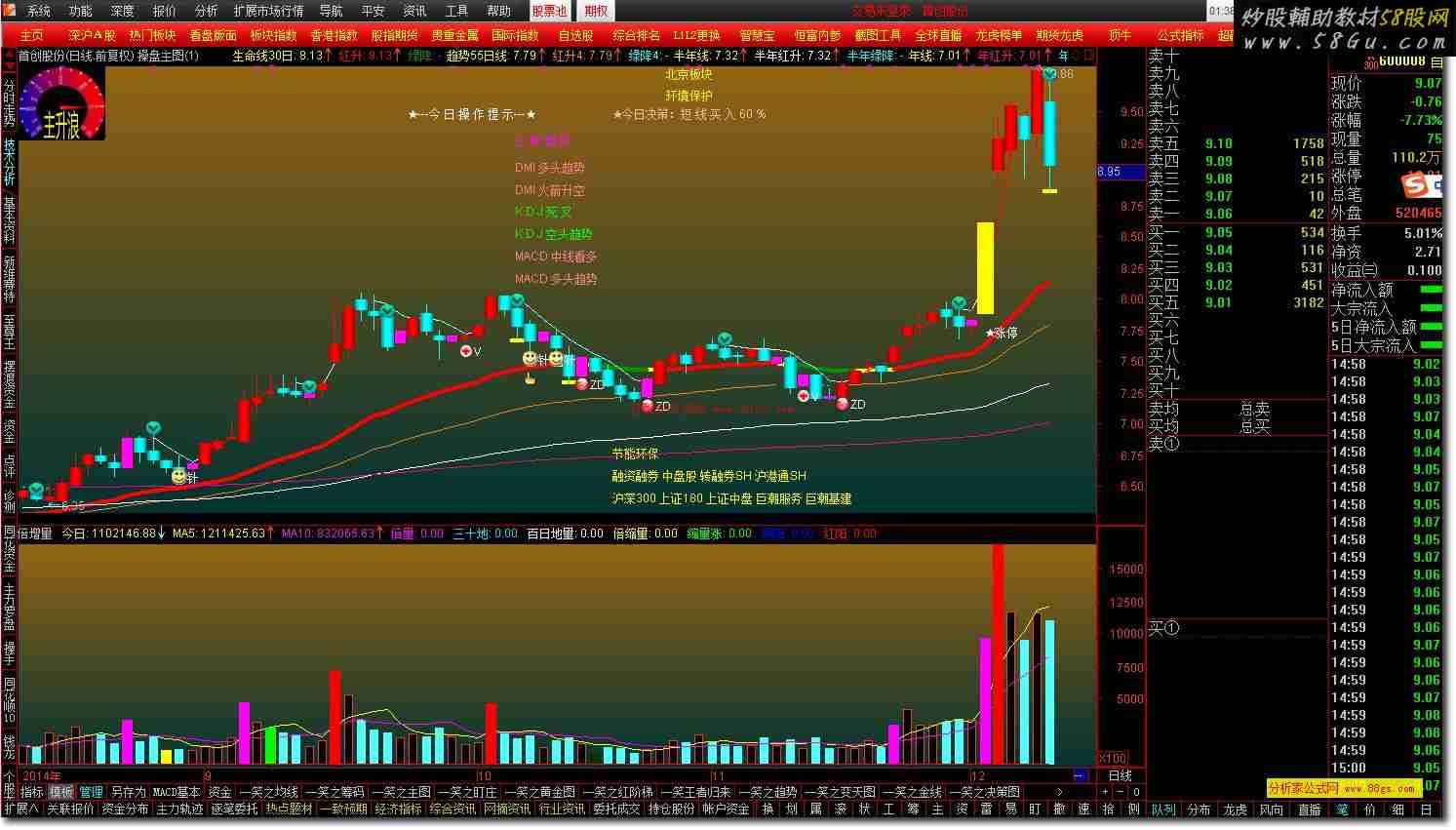Open the 贵重金属 tab
This screenshot has height=830, width=1456.
tap(454, 35)
